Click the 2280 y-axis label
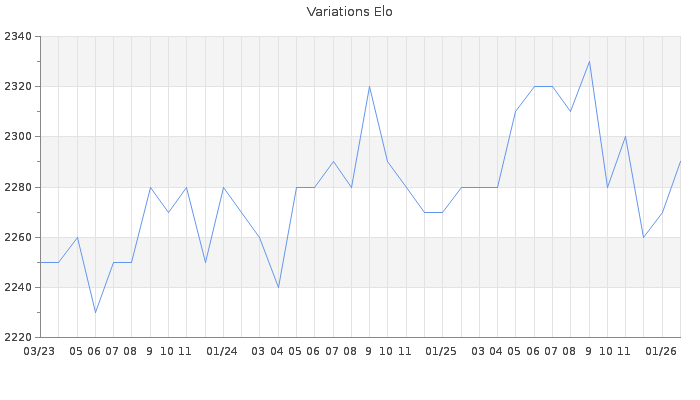 click(17, 187)
